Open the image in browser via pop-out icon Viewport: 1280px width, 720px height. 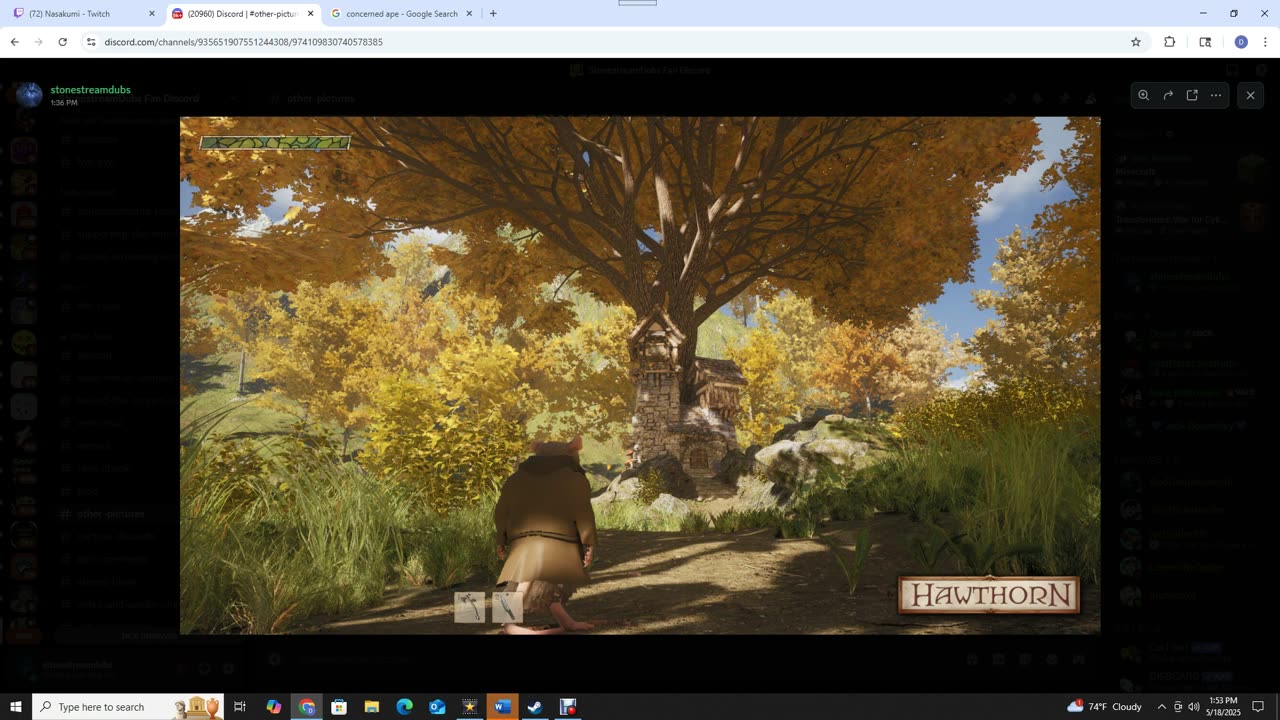pyautogui.click(x=1192, y=95)
